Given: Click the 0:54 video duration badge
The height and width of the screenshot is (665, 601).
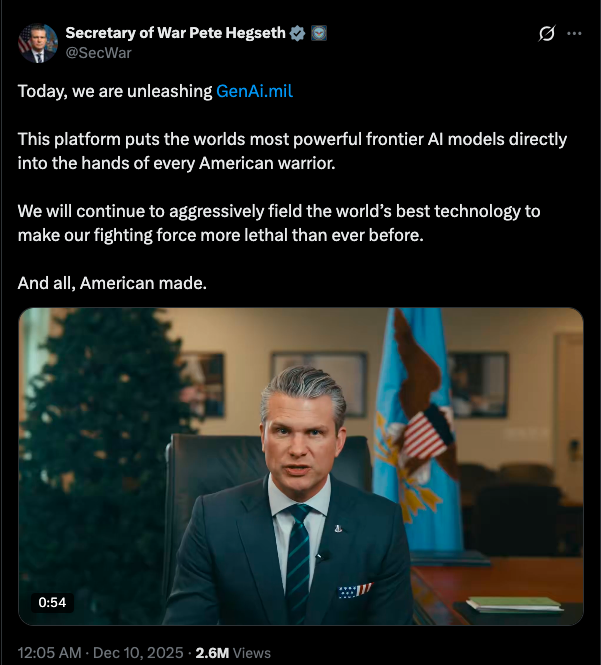Looking at the screenshot, I should 52,602.
